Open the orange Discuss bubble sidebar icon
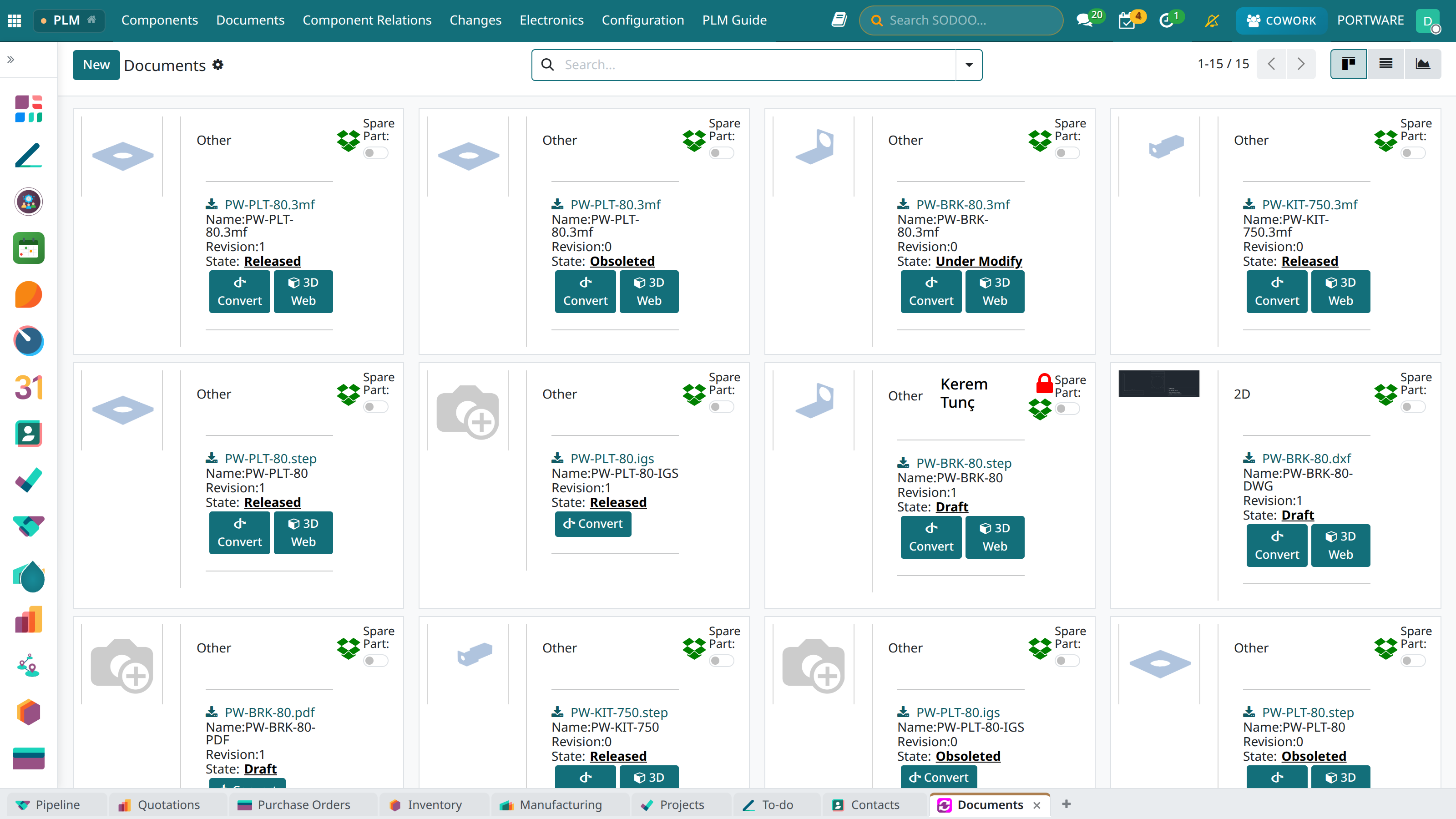Screen dimensions: 1456x819 [28, 294]
